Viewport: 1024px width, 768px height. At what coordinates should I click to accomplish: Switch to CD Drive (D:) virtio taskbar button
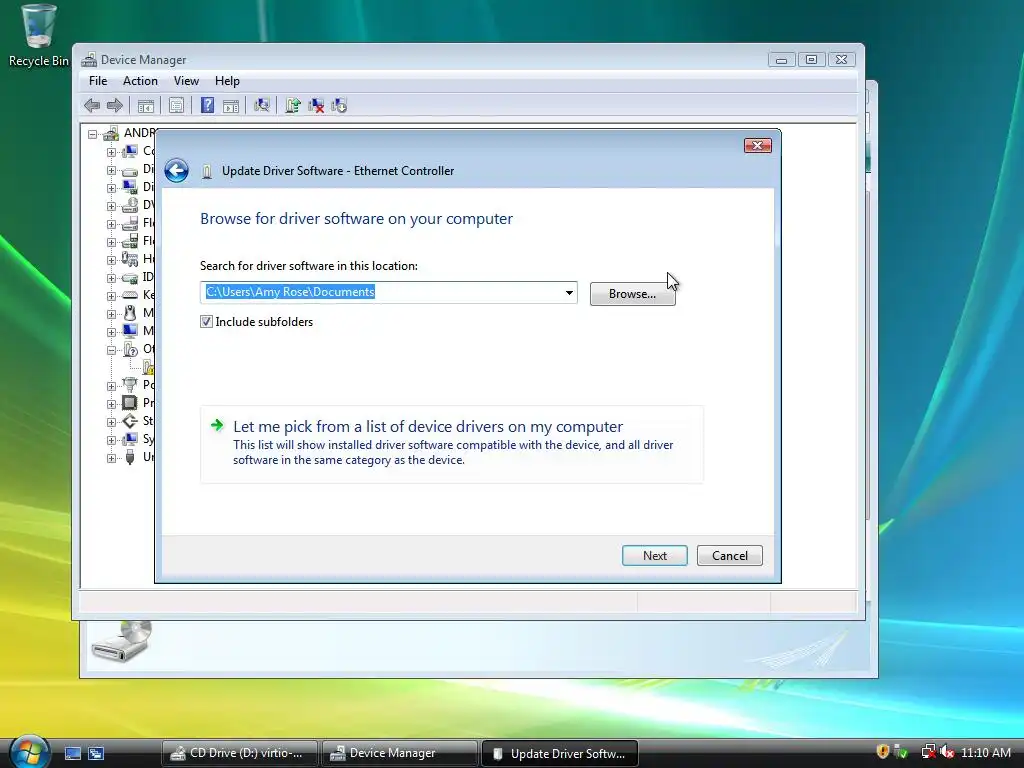[240, 753]
